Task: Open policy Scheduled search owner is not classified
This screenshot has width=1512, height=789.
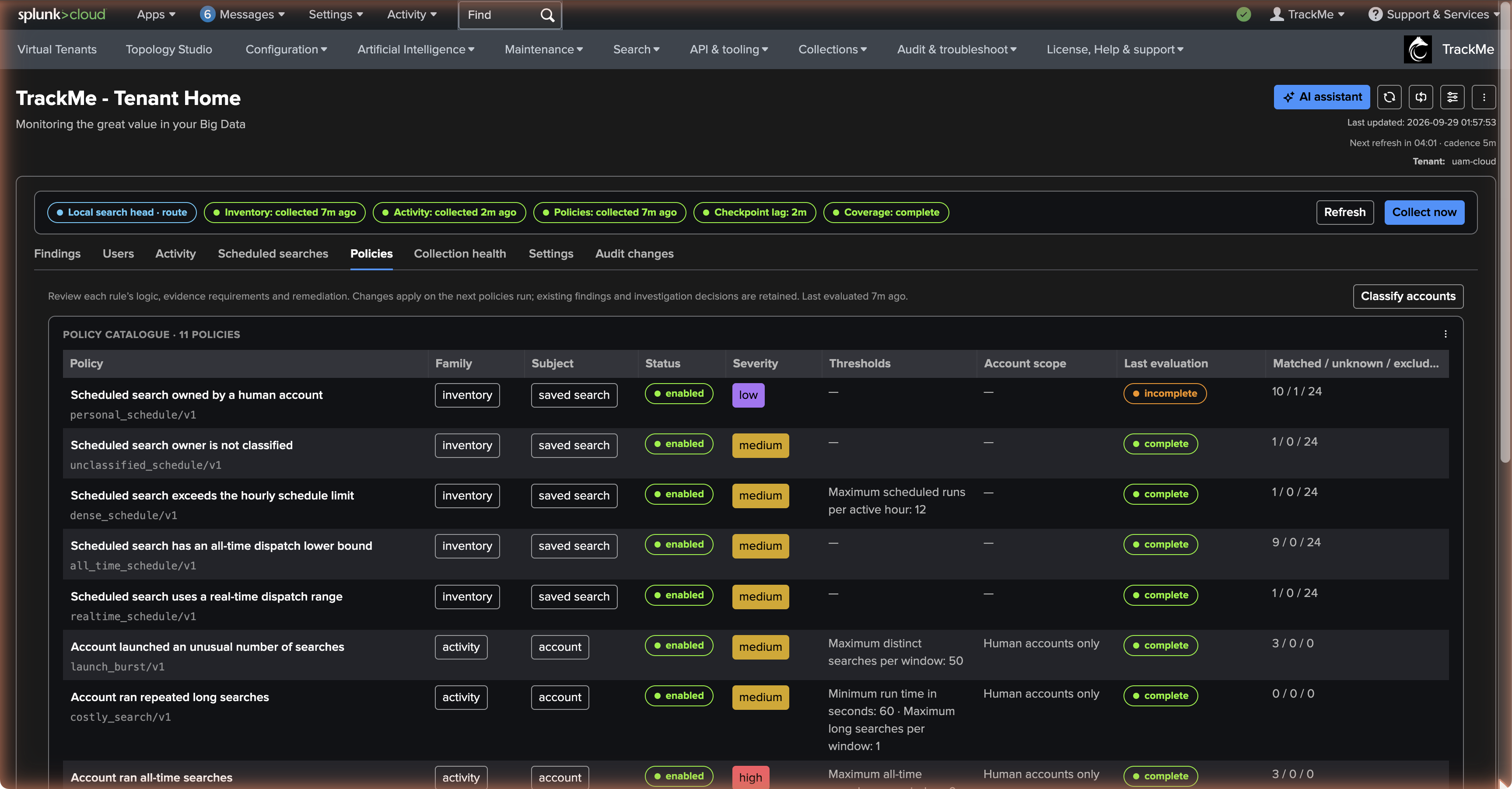Action: click(182, 446)
